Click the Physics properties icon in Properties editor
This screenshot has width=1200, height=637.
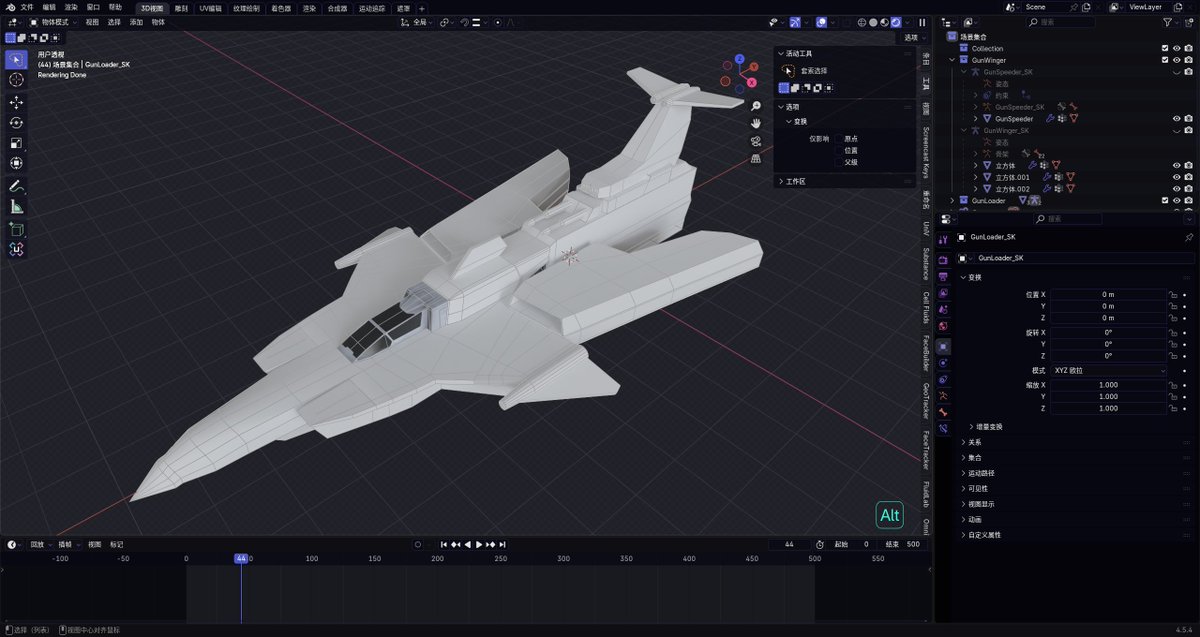pyautogui.click(x=945, y=380)
